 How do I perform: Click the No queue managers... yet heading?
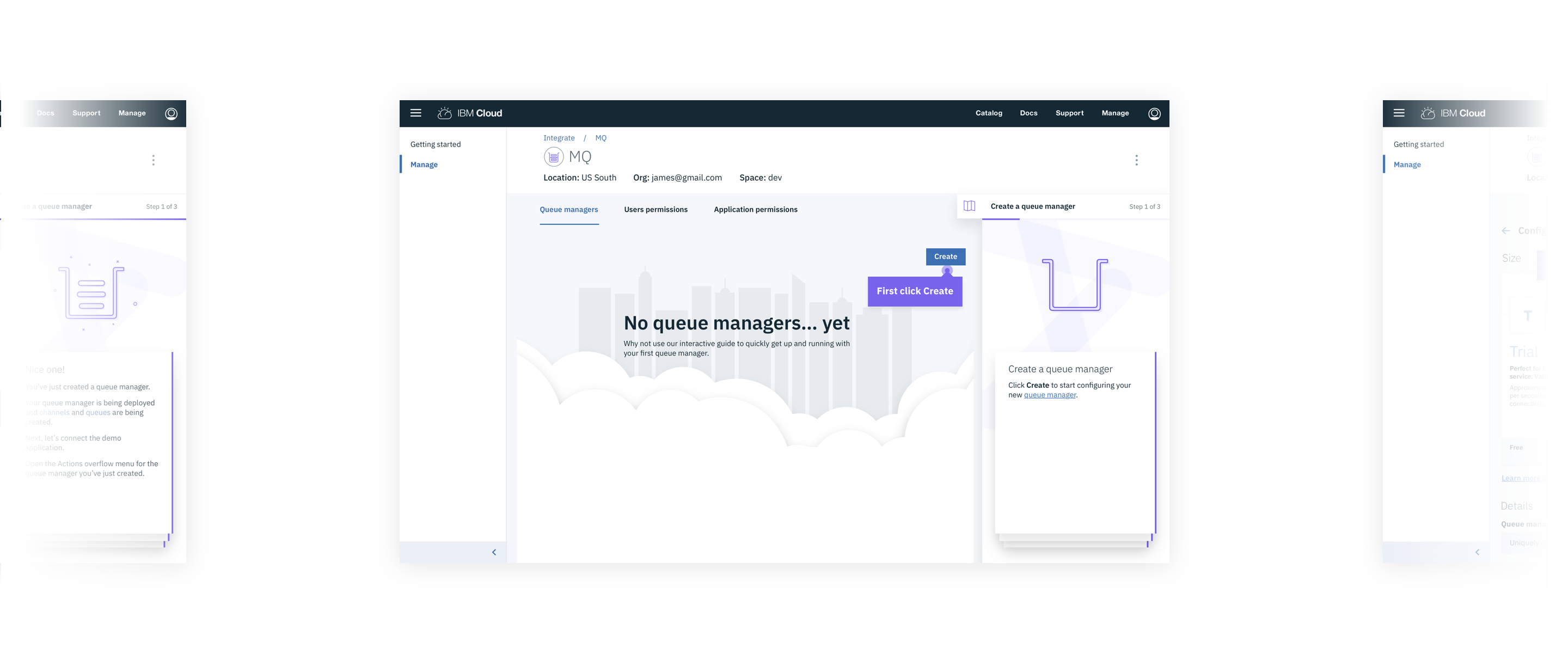click(737, 323)
